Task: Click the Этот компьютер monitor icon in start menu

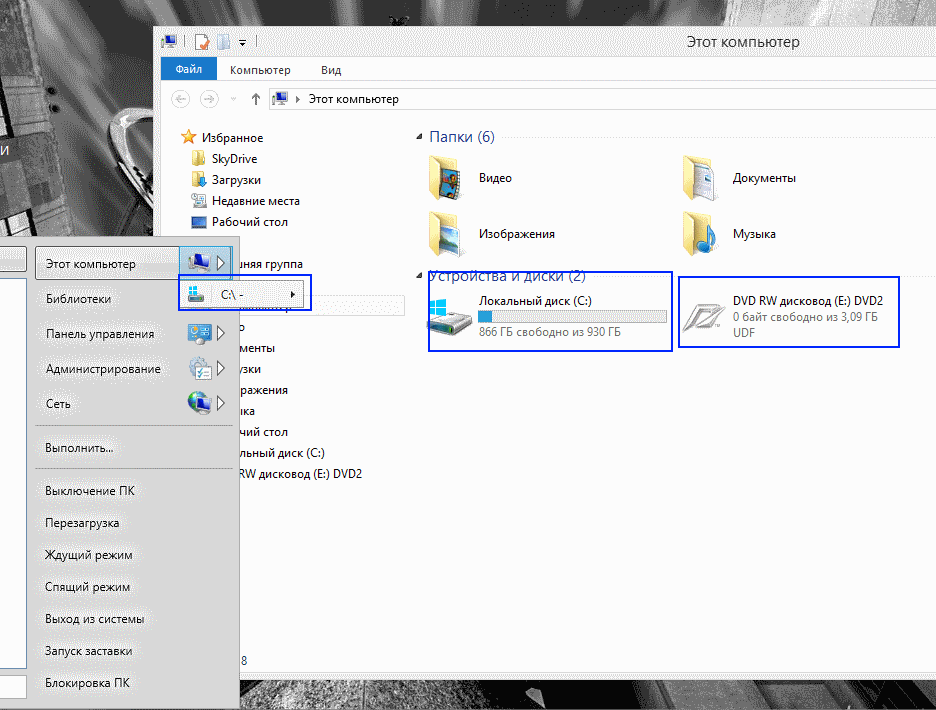Action: (x=199, y=263)
